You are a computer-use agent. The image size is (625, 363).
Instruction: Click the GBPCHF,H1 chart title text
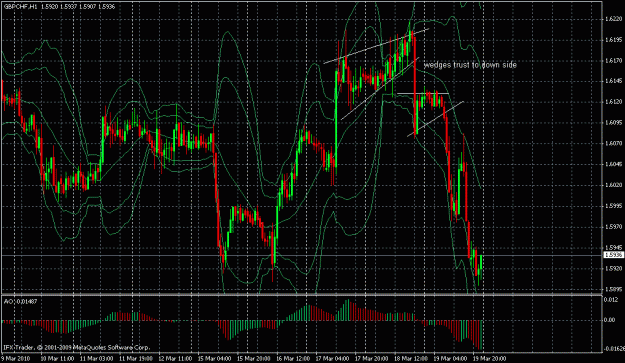(20, 7)
